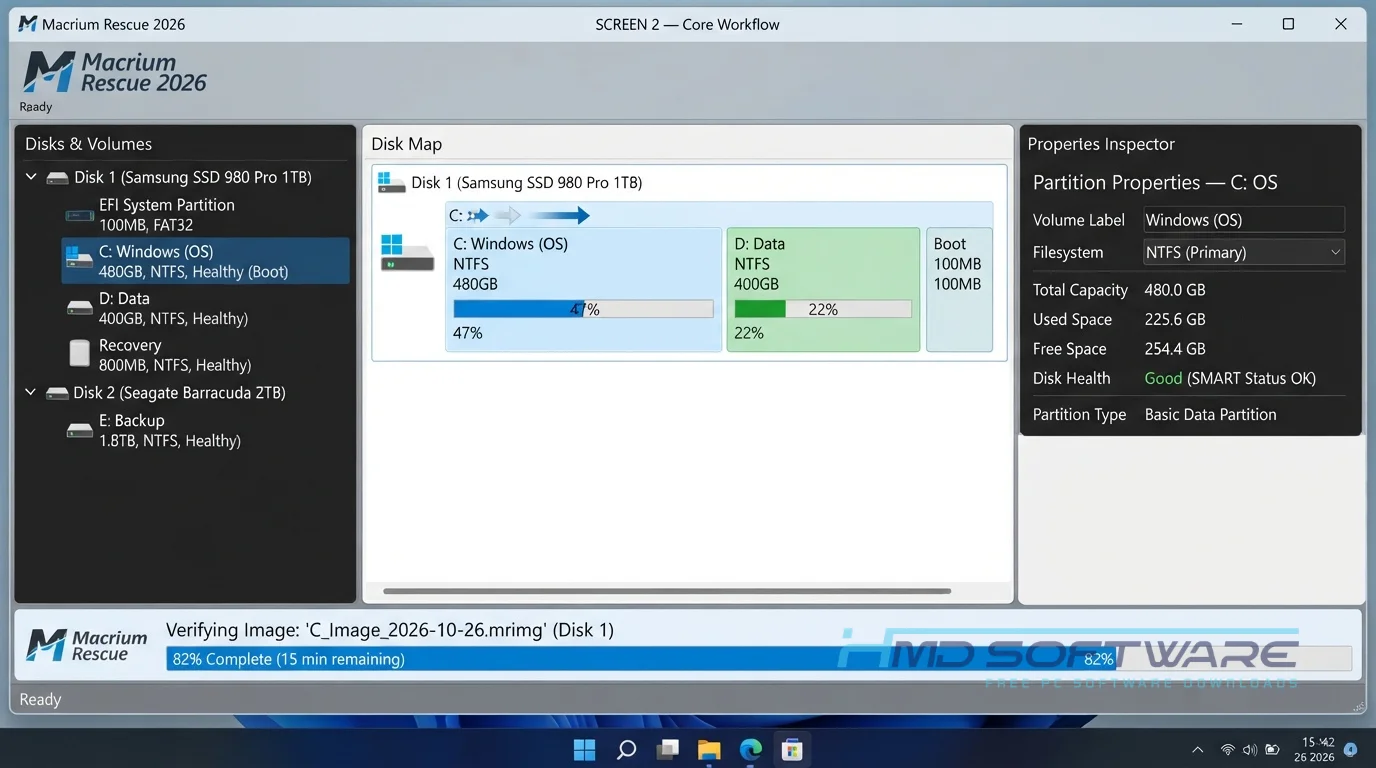Select D: Data volume in the tree

pos(205,308)
